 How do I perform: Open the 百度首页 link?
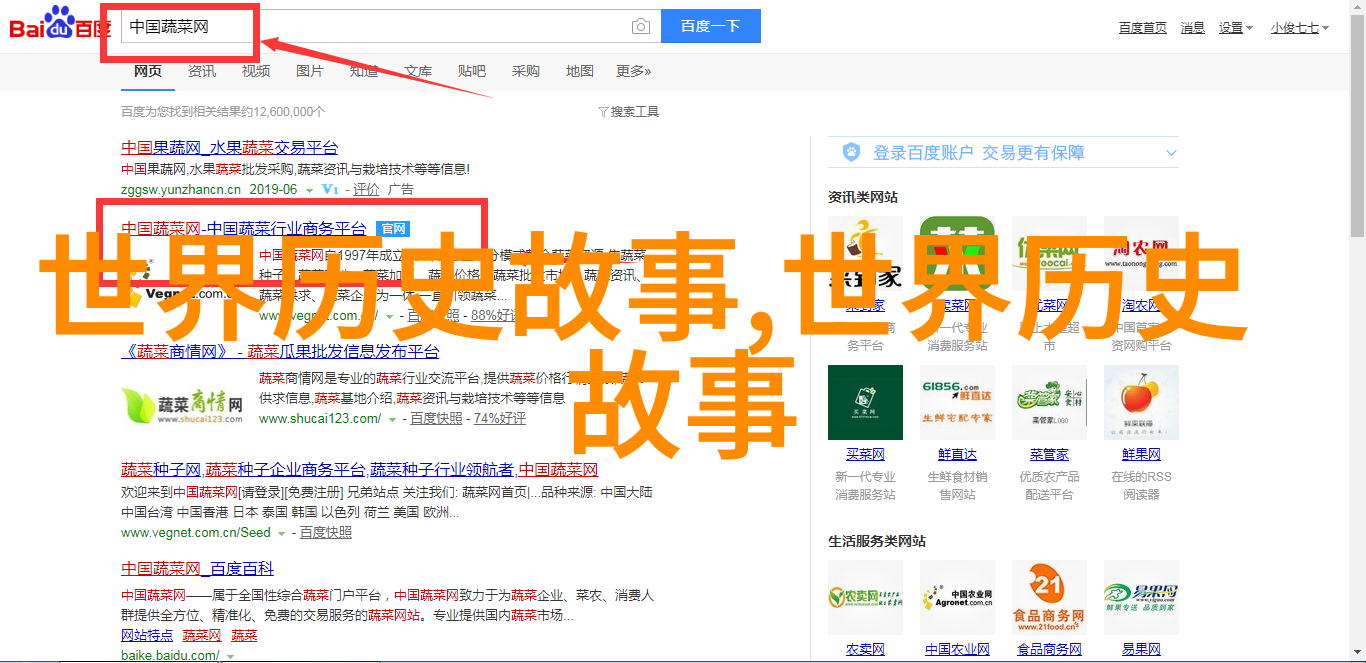(x=1142, y=28)
